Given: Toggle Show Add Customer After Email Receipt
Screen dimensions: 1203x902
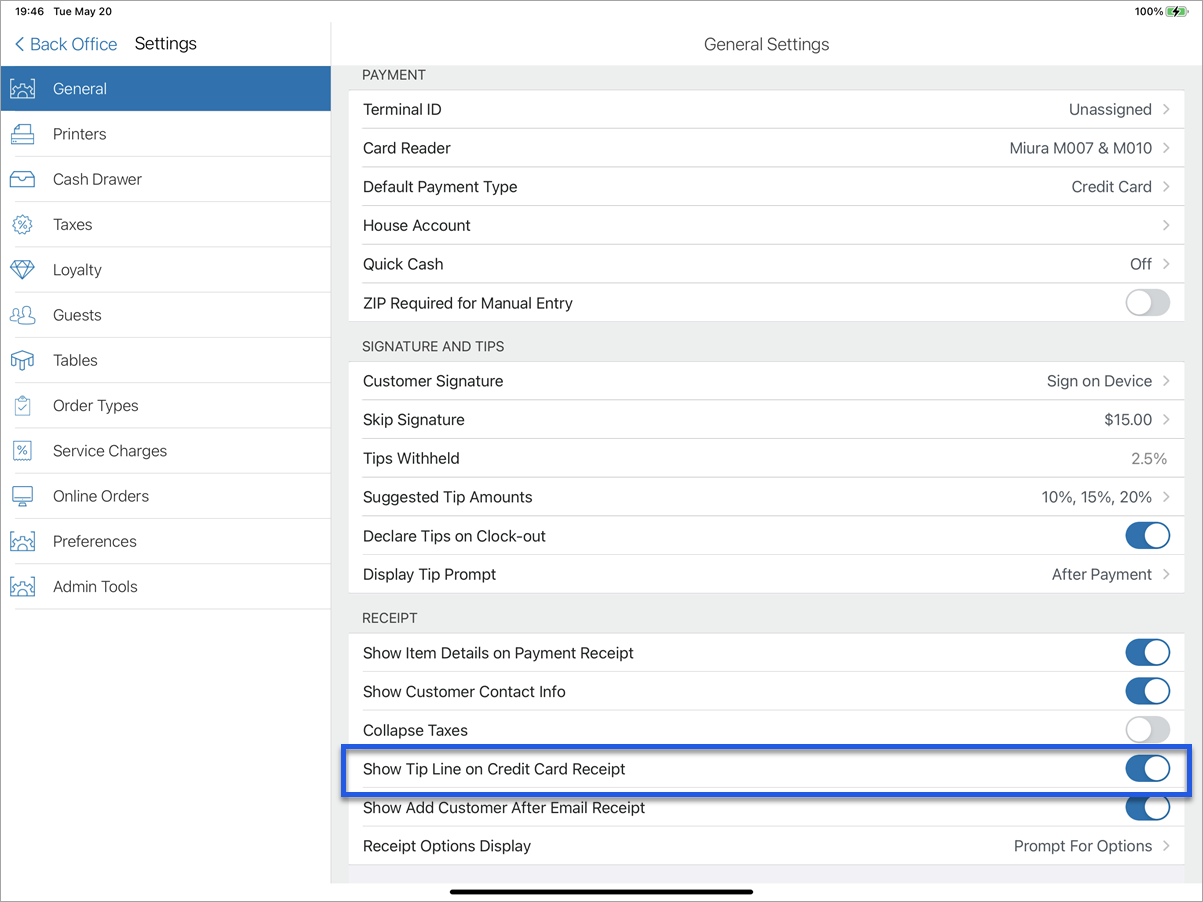Looking at the screenshot, I should [1147, 807].
